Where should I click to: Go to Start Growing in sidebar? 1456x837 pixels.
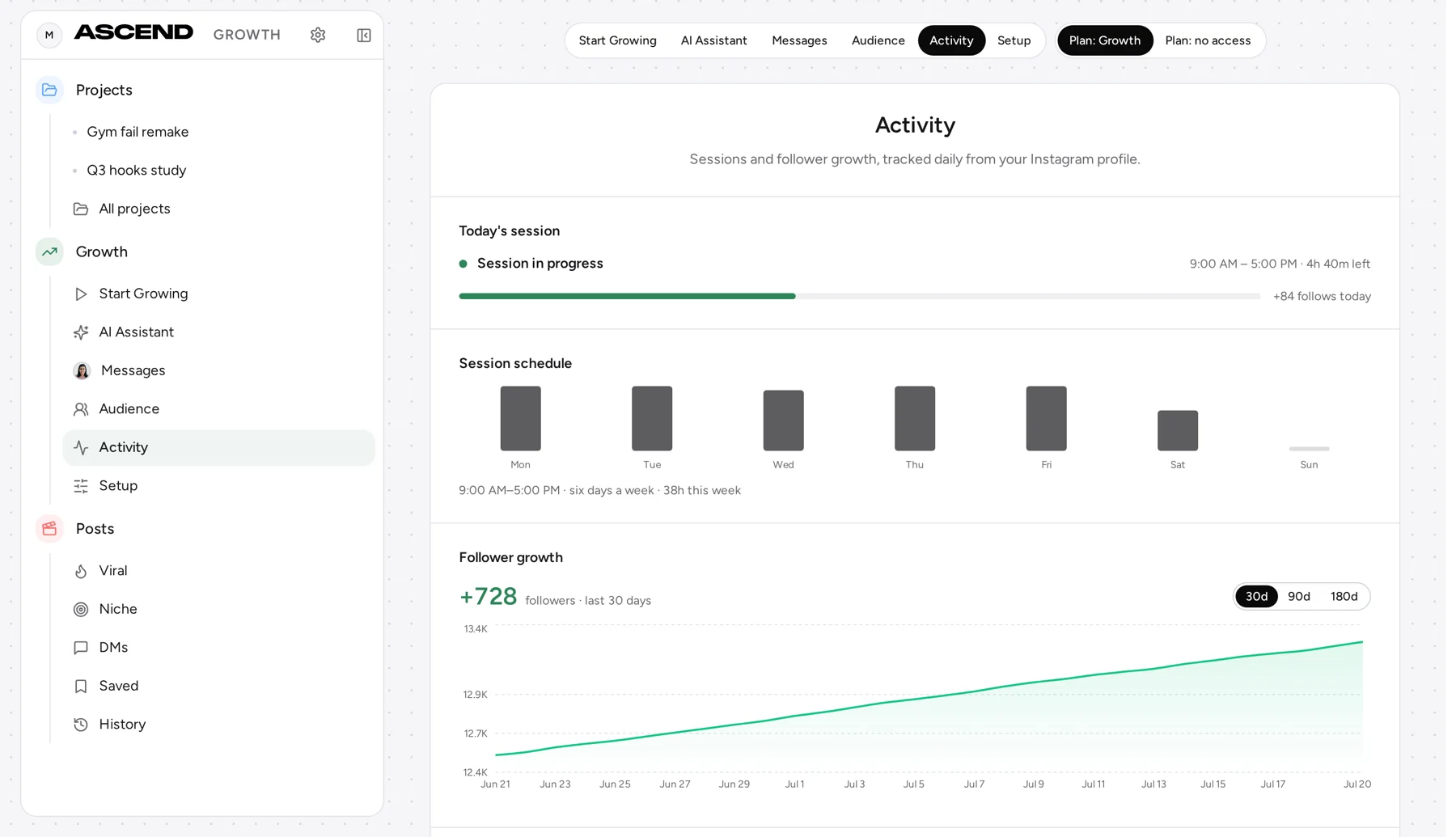(x=219, y=294)
